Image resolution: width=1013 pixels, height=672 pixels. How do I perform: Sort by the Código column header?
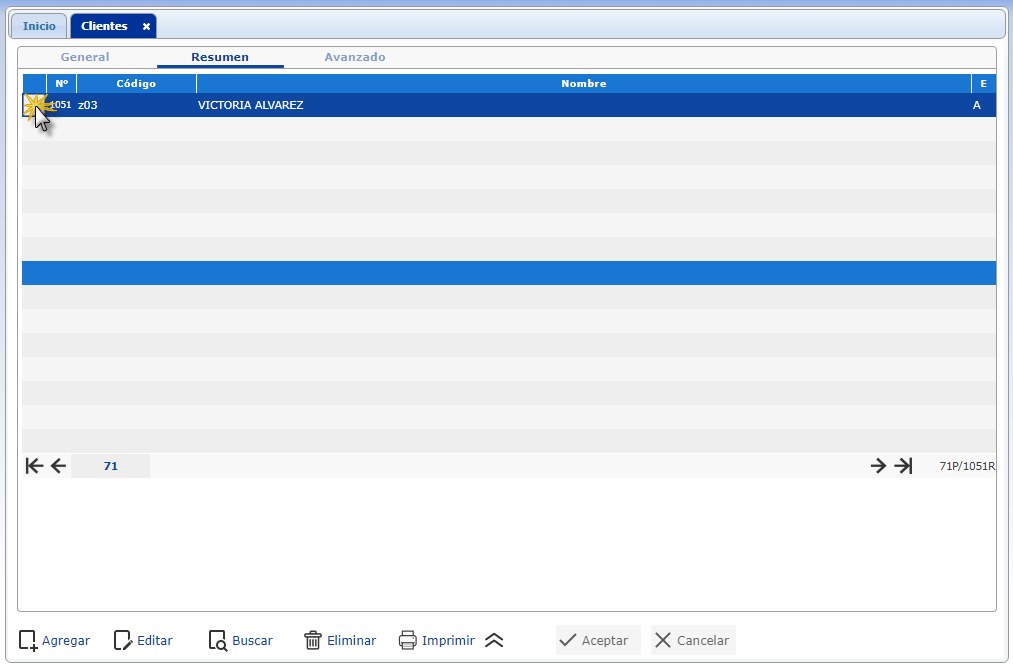(x=136, y=83)
